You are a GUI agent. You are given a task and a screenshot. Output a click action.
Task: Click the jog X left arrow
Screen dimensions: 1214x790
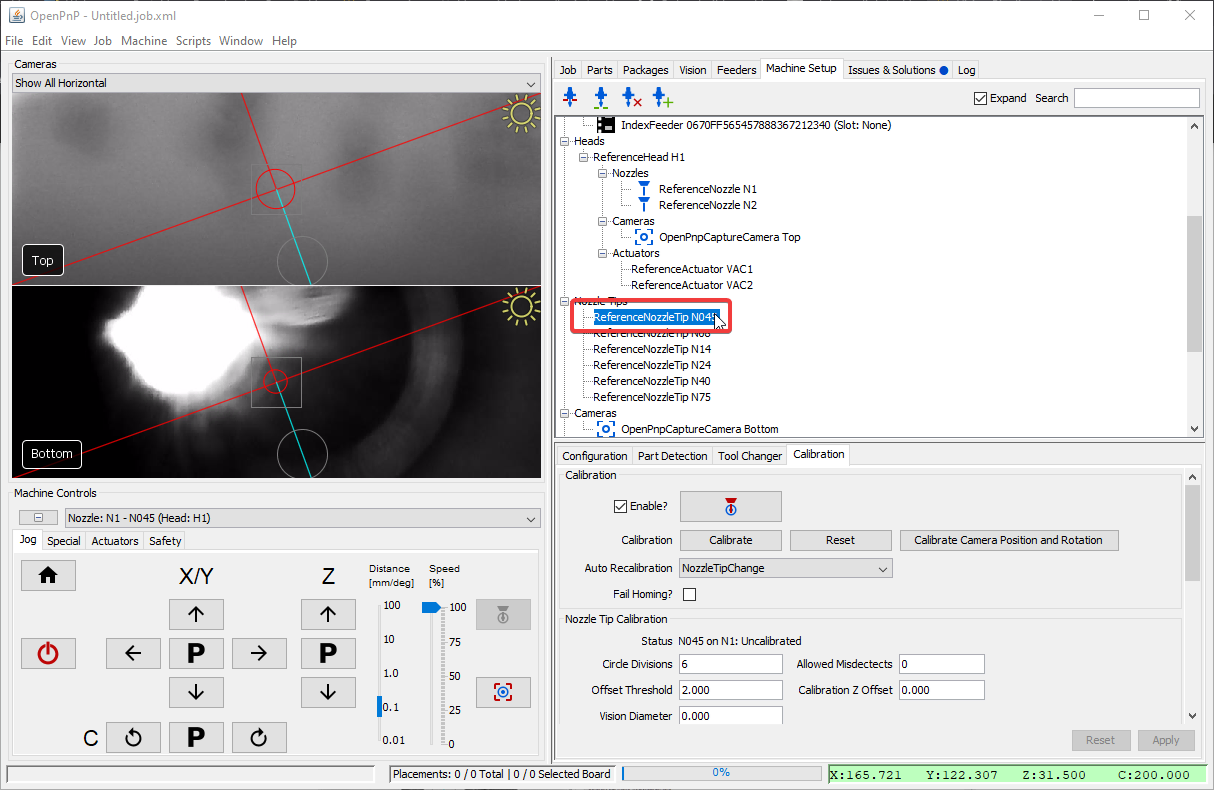point(133,654)
